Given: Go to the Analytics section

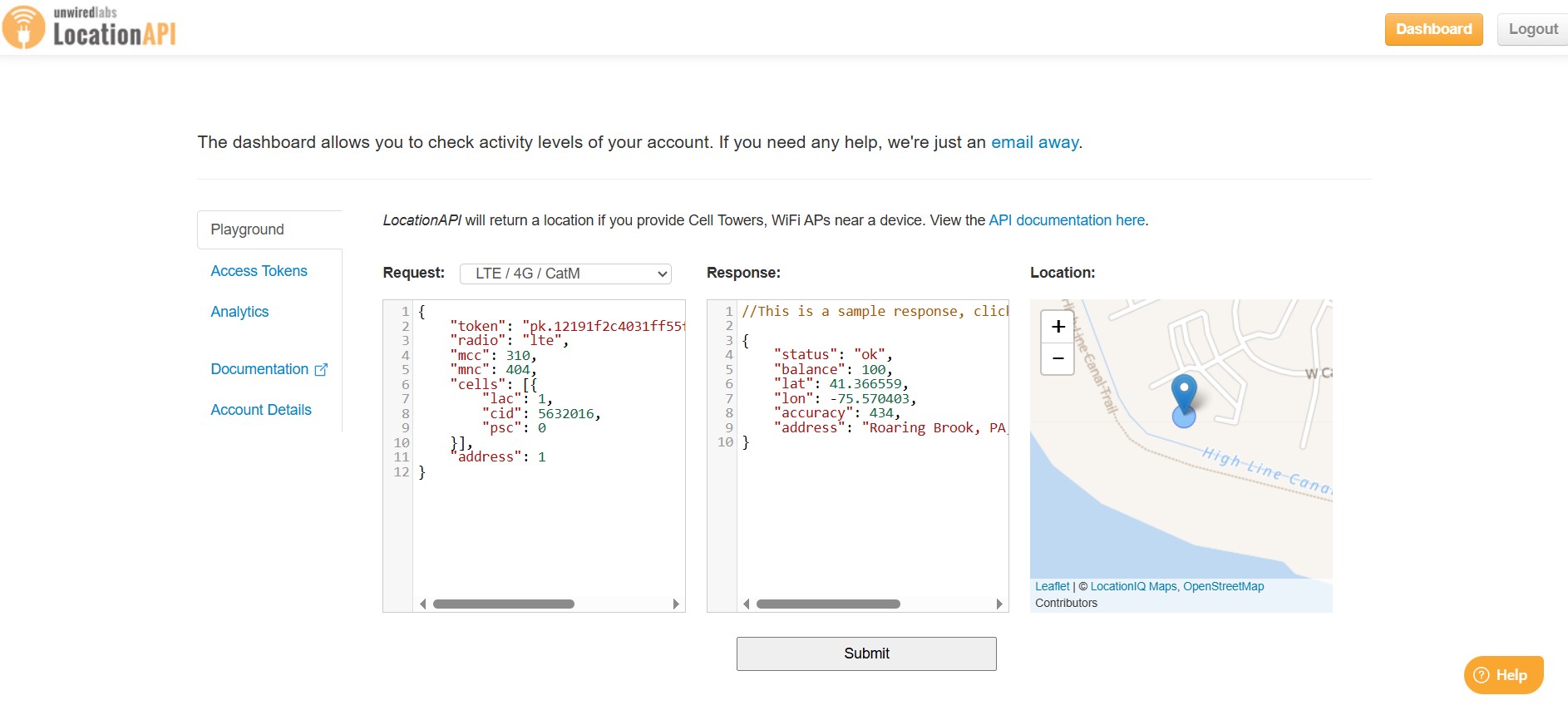Looking at the screenshot, I should [x=239, y=312].
